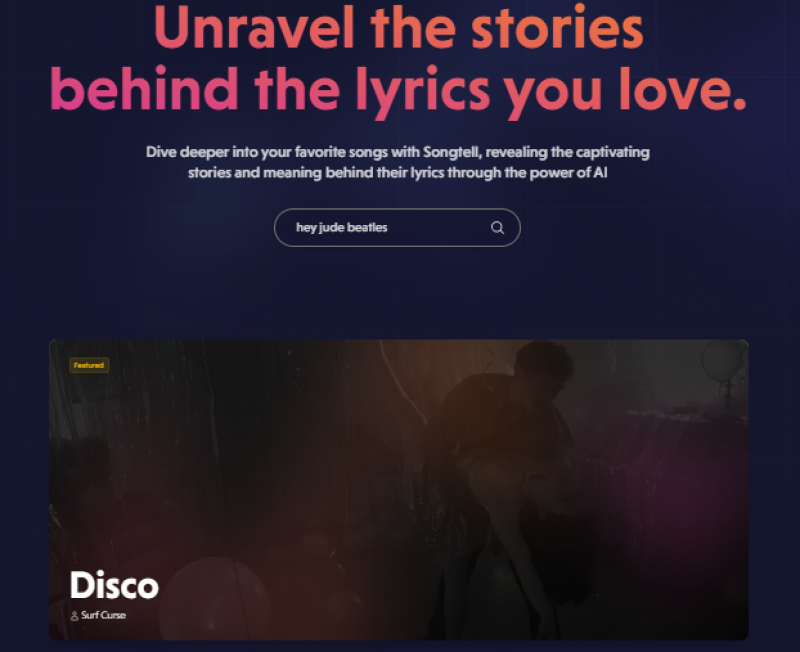Open the Surf Curse artist link
The width and height of the screenshot is (800, 652).
point(104,615)
